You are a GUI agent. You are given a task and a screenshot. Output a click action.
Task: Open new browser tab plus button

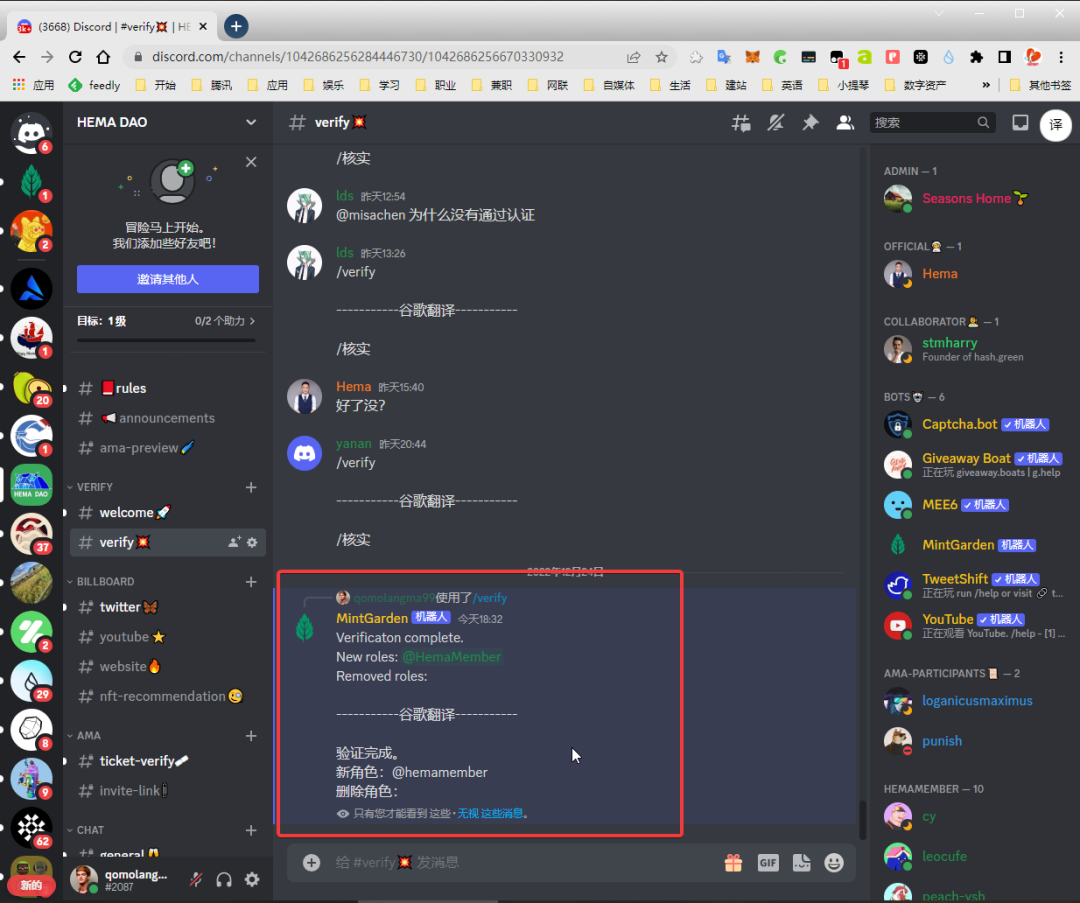tap(236, 26)
